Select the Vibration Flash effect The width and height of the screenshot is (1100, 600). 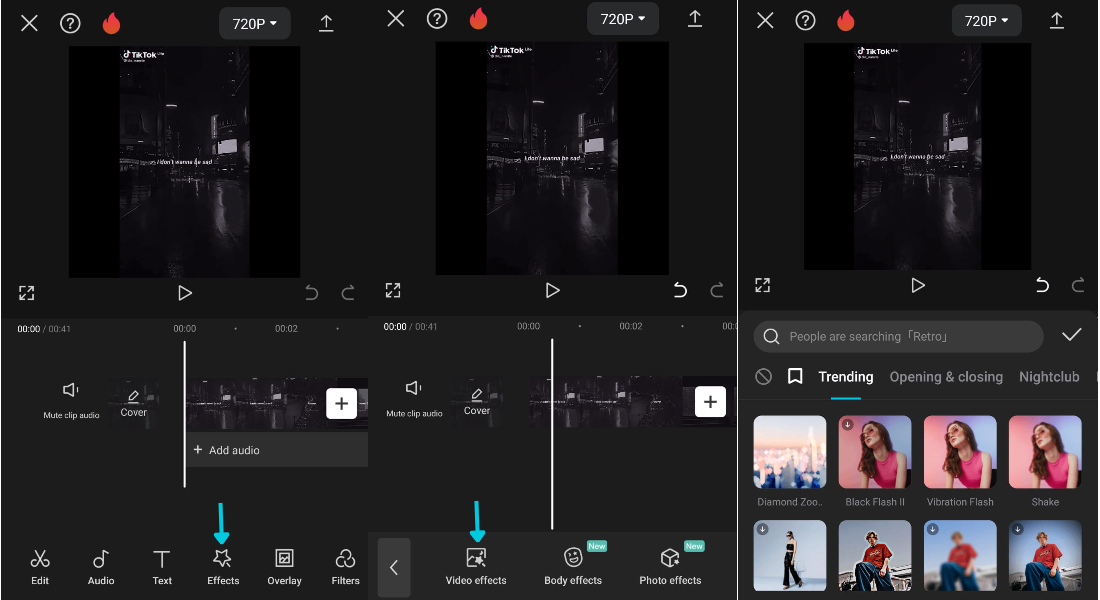960,452
